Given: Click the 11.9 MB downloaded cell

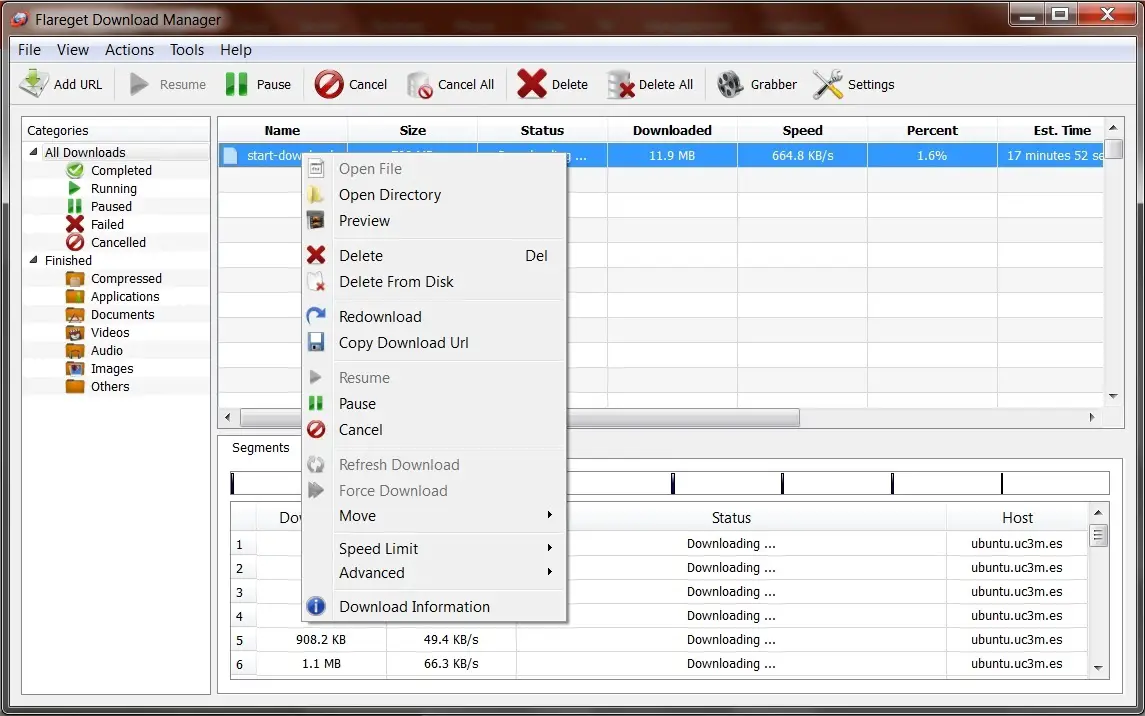Looking at the screenshot, I should [673, 155].
